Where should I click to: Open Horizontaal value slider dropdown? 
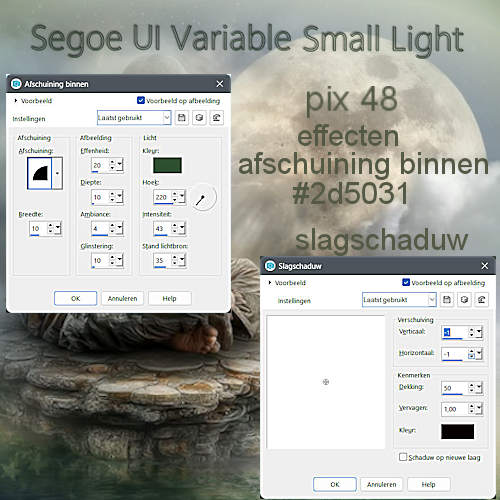(479, 354)
